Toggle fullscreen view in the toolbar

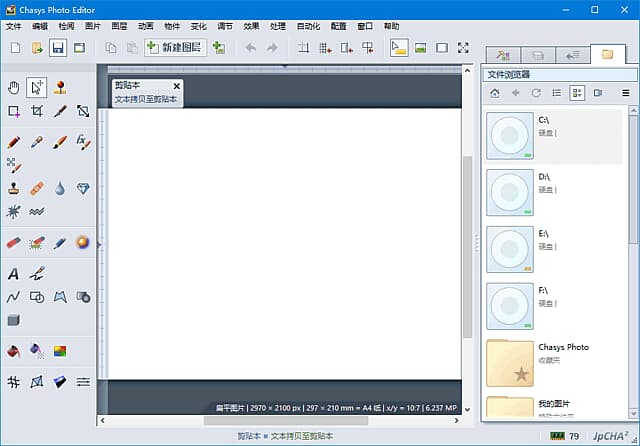click(x=463, y=47)
